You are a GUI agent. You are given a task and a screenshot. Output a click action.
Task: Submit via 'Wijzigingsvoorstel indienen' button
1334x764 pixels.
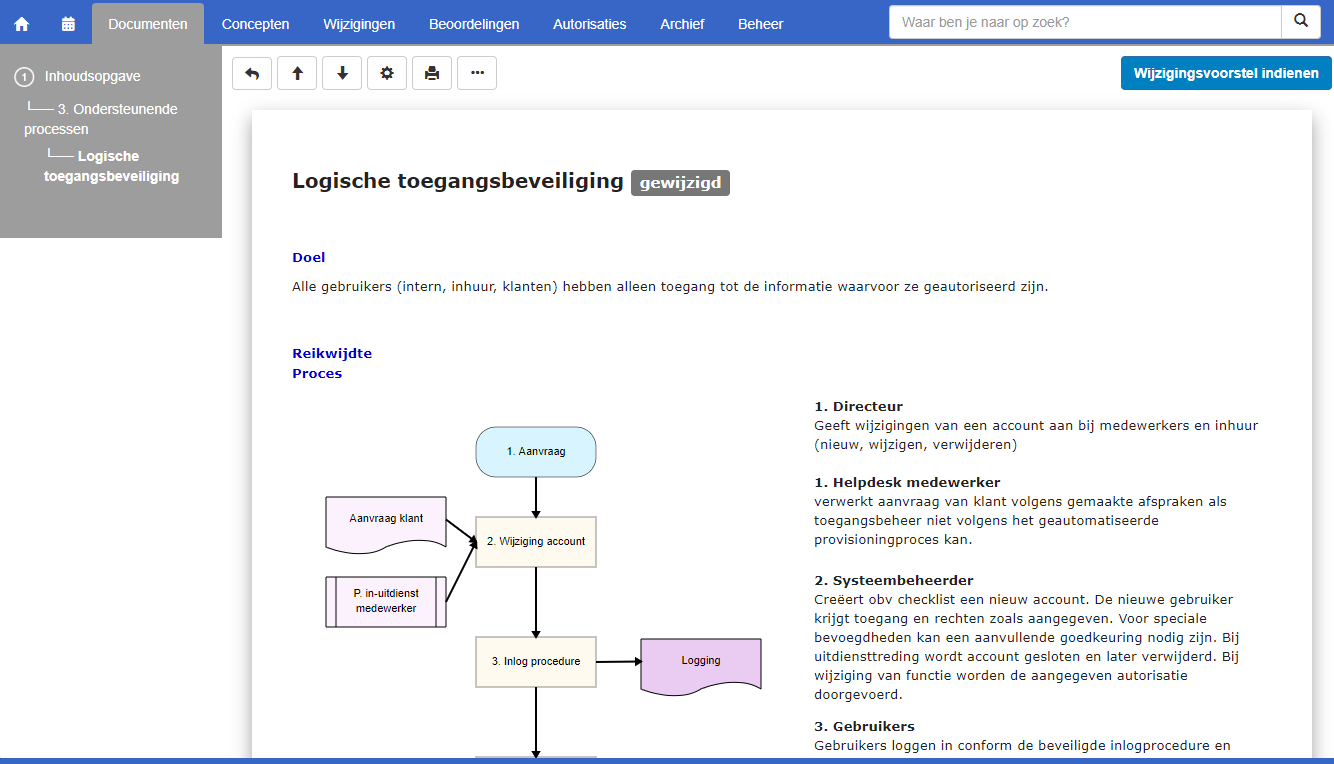1226,73
